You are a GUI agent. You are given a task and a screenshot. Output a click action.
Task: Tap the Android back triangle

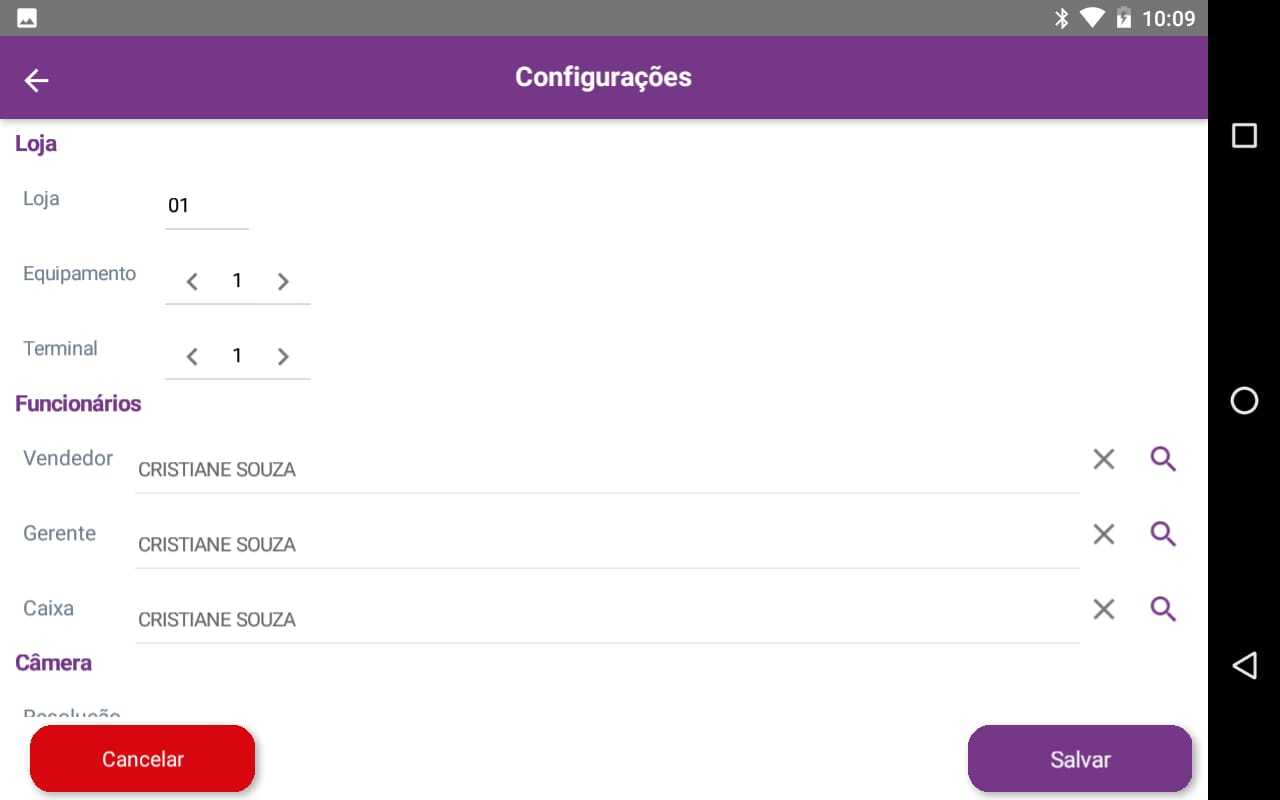(x=1244, y=666)
